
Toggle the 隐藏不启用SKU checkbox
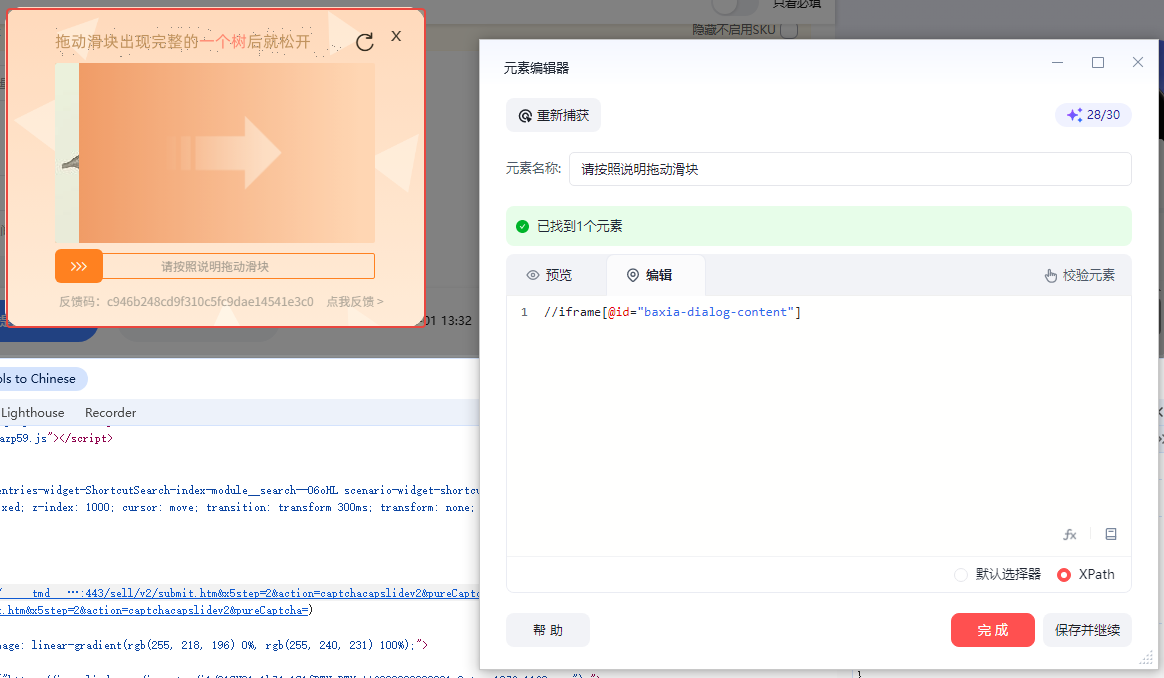[789, 30]
